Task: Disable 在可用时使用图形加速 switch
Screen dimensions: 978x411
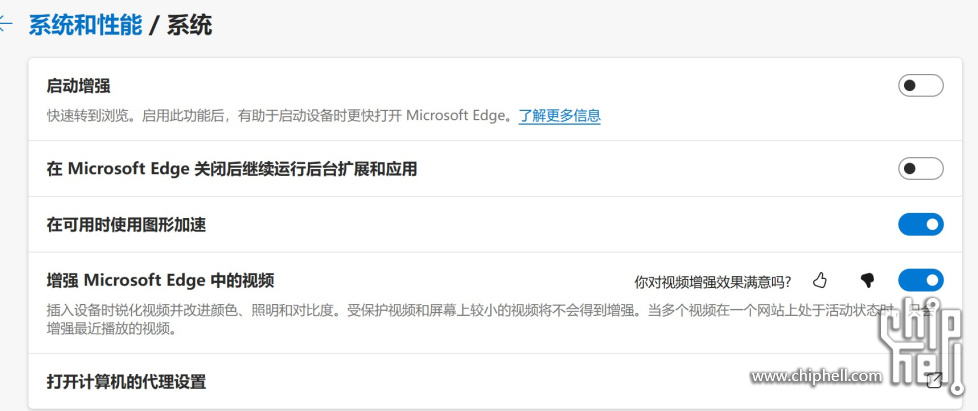Action: pyautogui.click(x=921, y=225)
